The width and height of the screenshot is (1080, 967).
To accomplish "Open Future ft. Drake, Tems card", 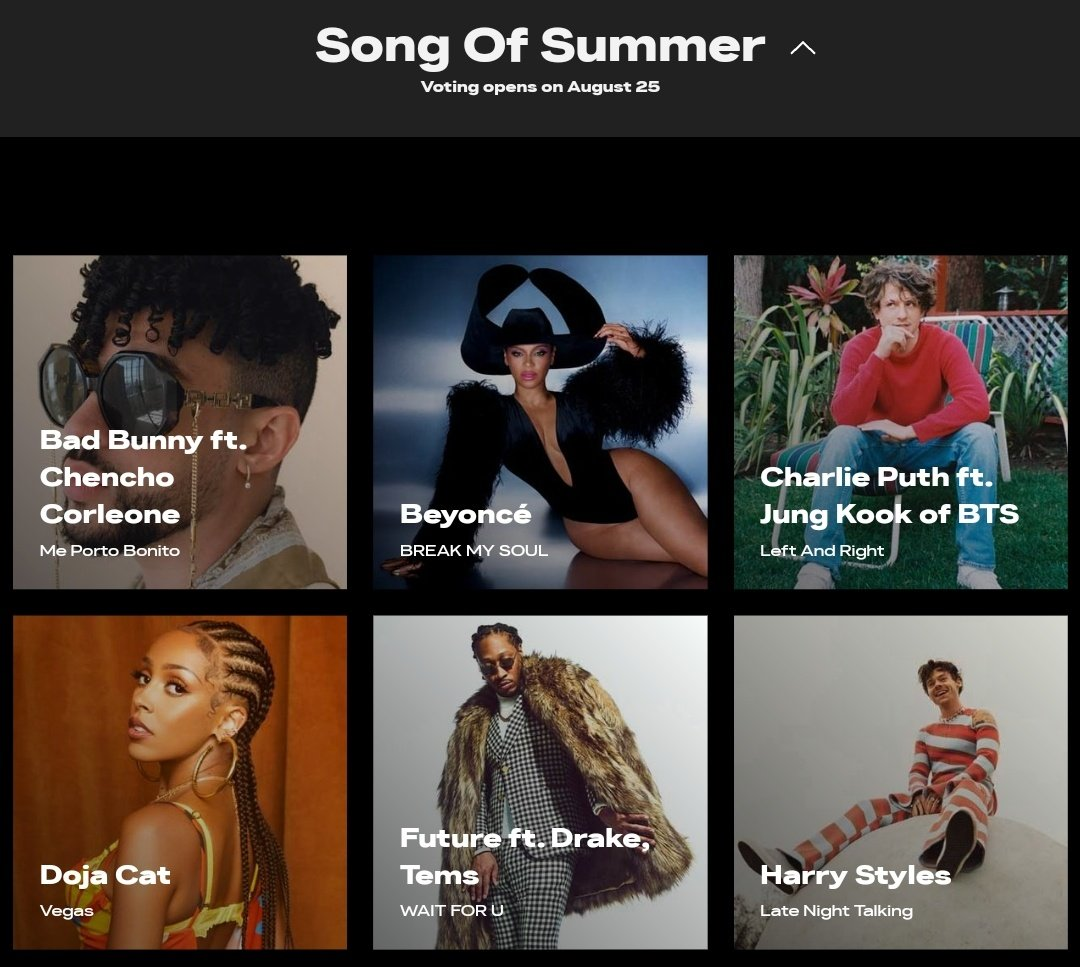I will click(540, 782).
